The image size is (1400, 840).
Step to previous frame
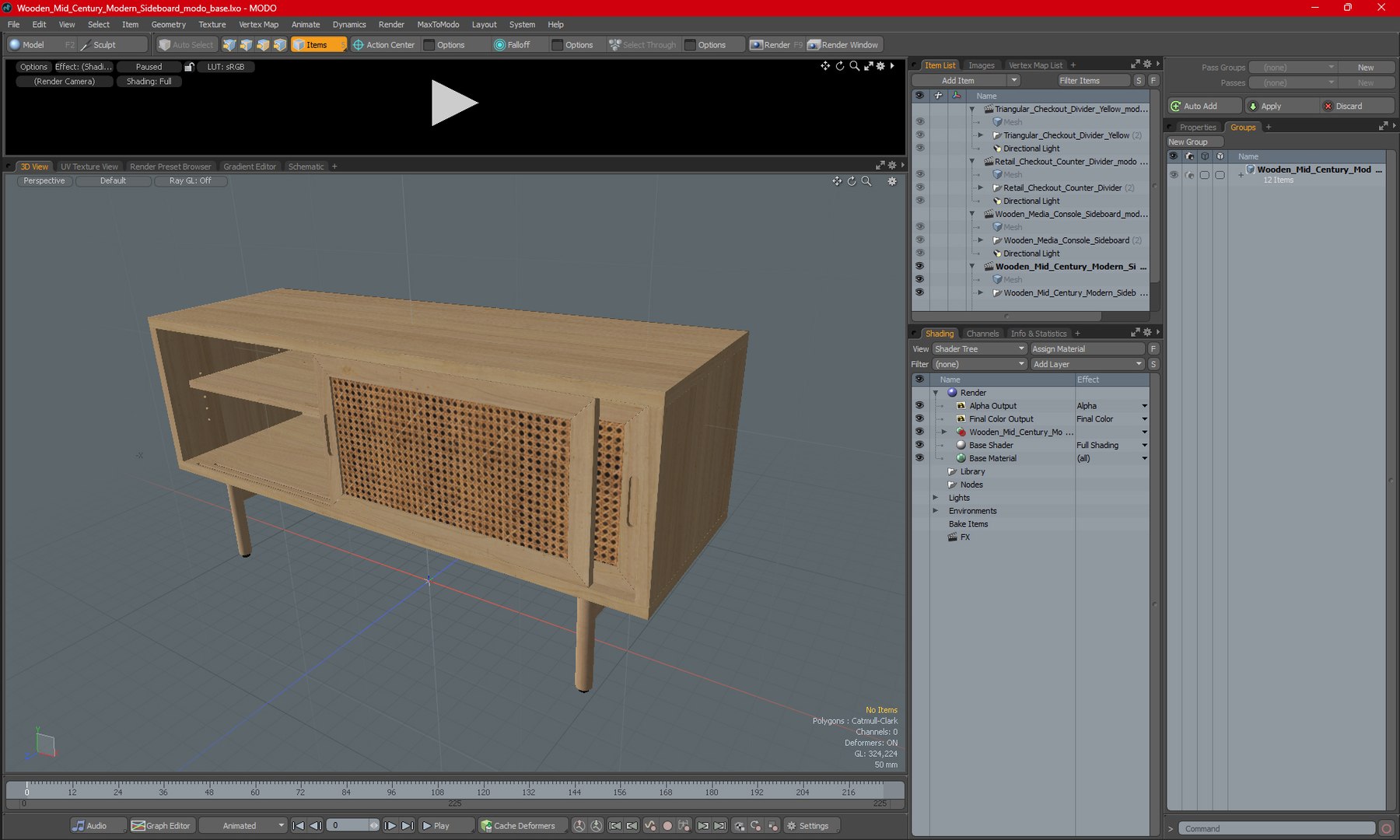(x=315, y=826)
